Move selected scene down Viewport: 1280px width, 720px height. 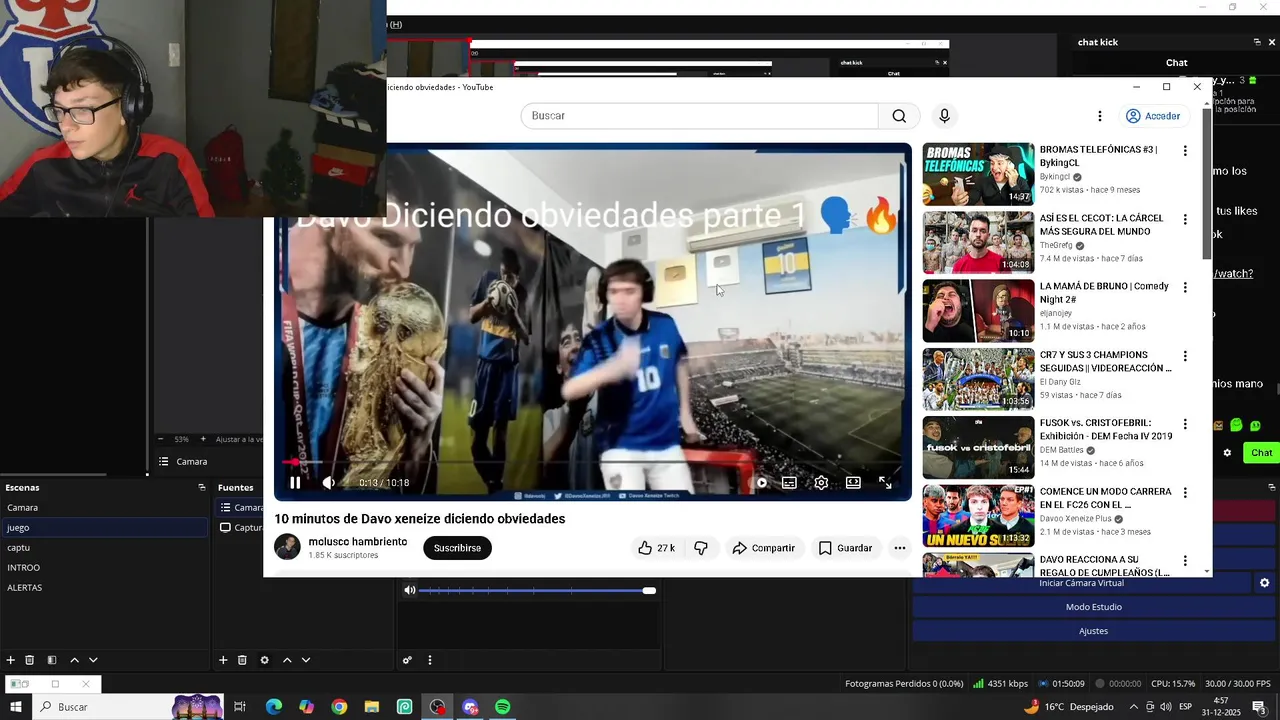[x=93, y=660]
